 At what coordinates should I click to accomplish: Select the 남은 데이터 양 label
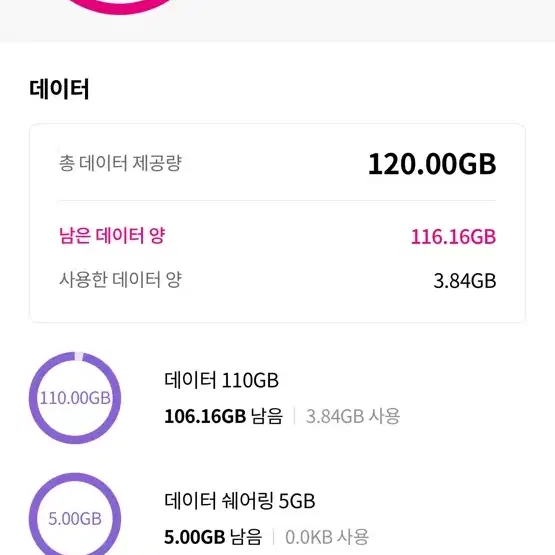tap(112, 235)
